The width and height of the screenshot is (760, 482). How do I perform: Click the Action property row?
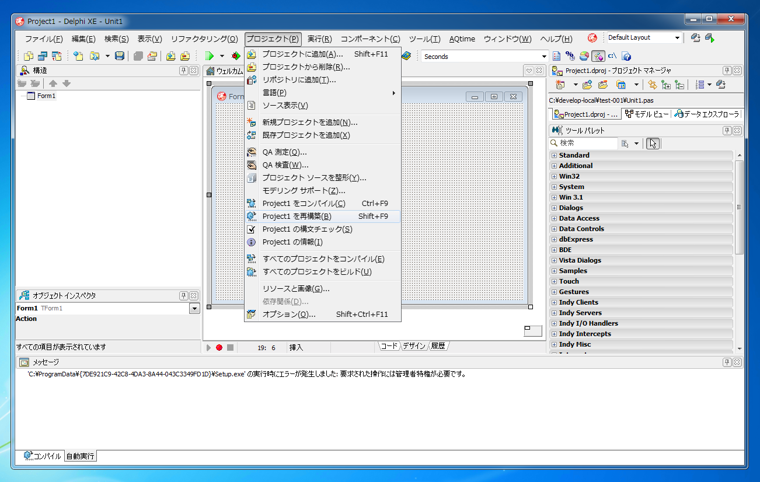click(x=108, y=319)
